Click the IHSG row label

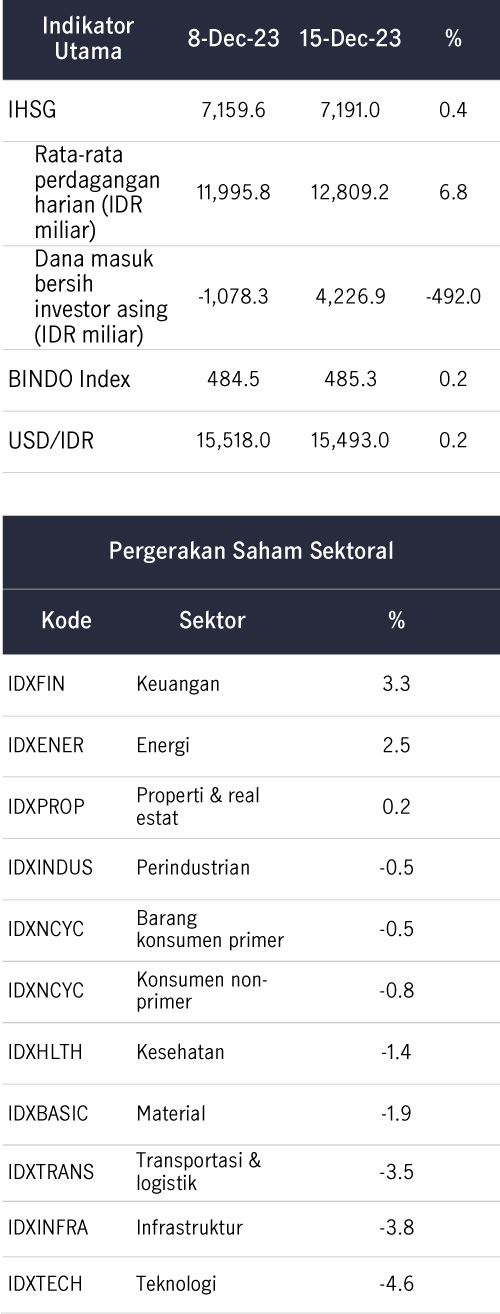click(30, 110)
